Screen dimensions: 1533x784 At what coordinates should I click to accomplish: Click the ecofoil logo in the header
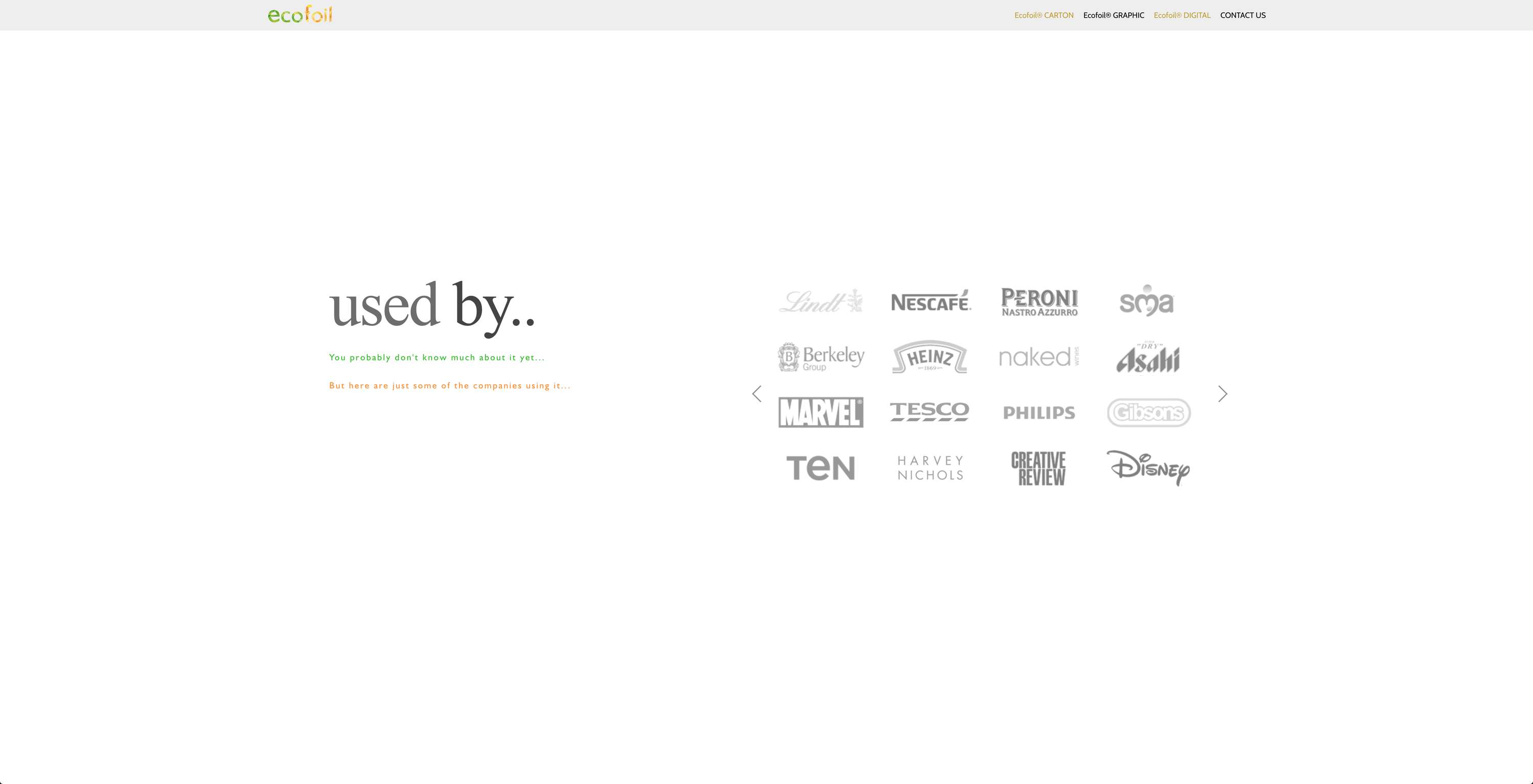tap(300, 14)
